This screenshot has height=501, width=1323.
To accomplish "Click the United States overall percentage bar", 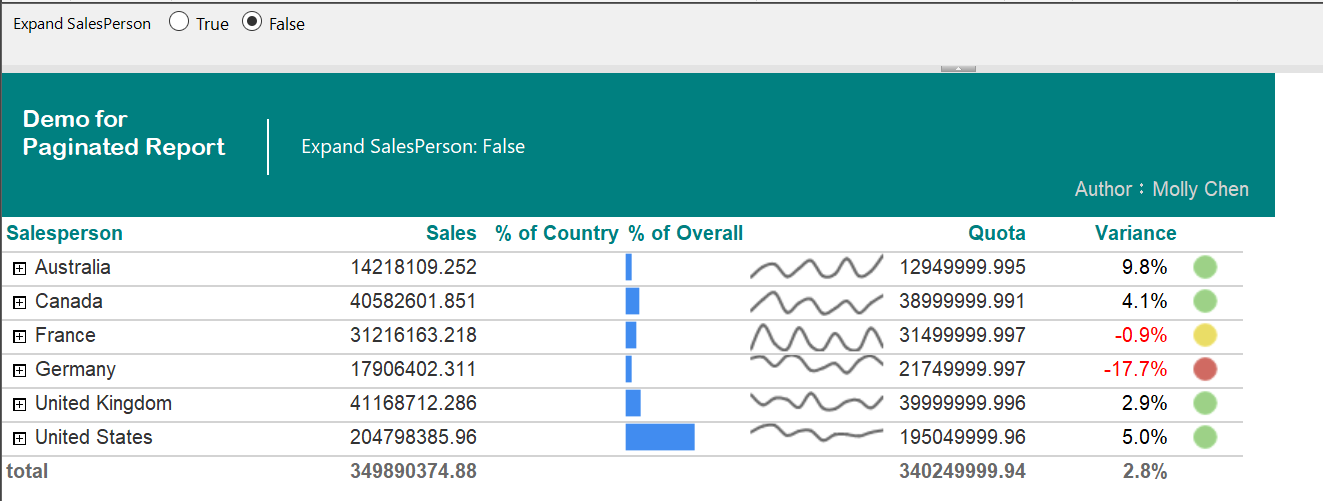I will [660, 437].
